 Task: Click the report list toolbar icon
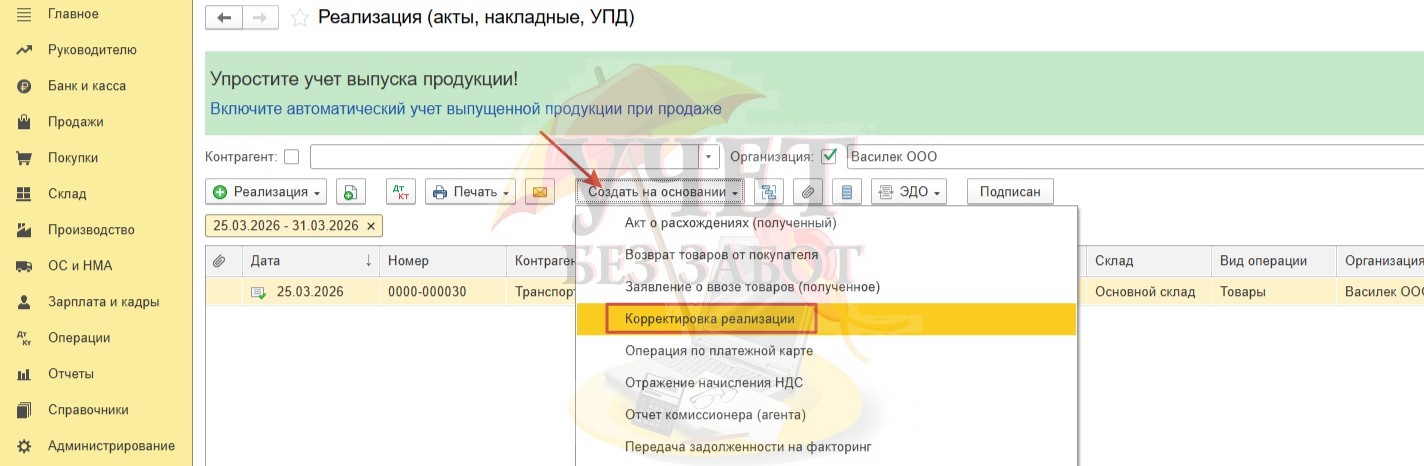pos(847,192)
